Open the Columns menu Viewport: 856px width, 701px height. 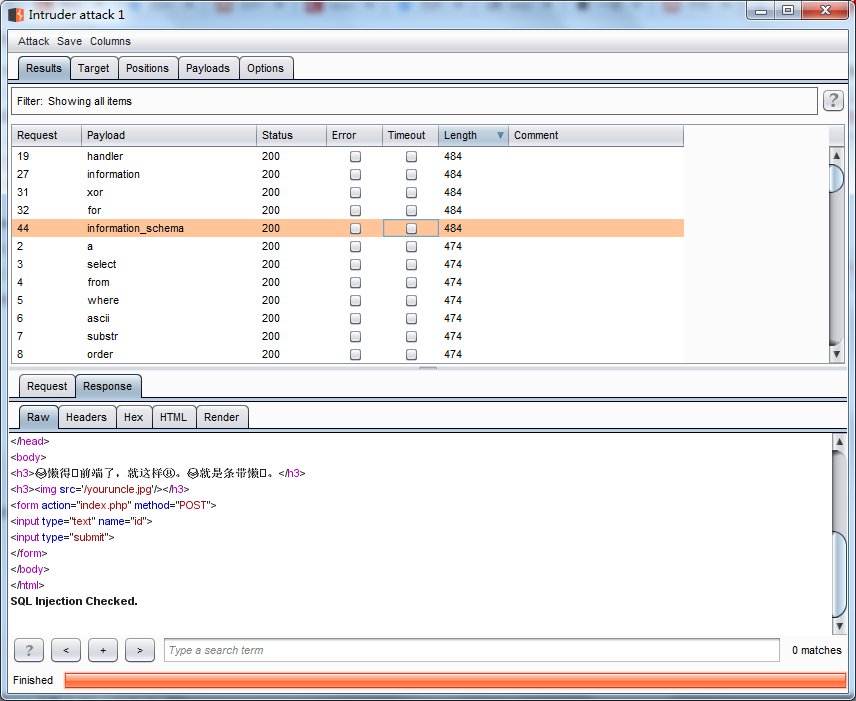[110, 41]
